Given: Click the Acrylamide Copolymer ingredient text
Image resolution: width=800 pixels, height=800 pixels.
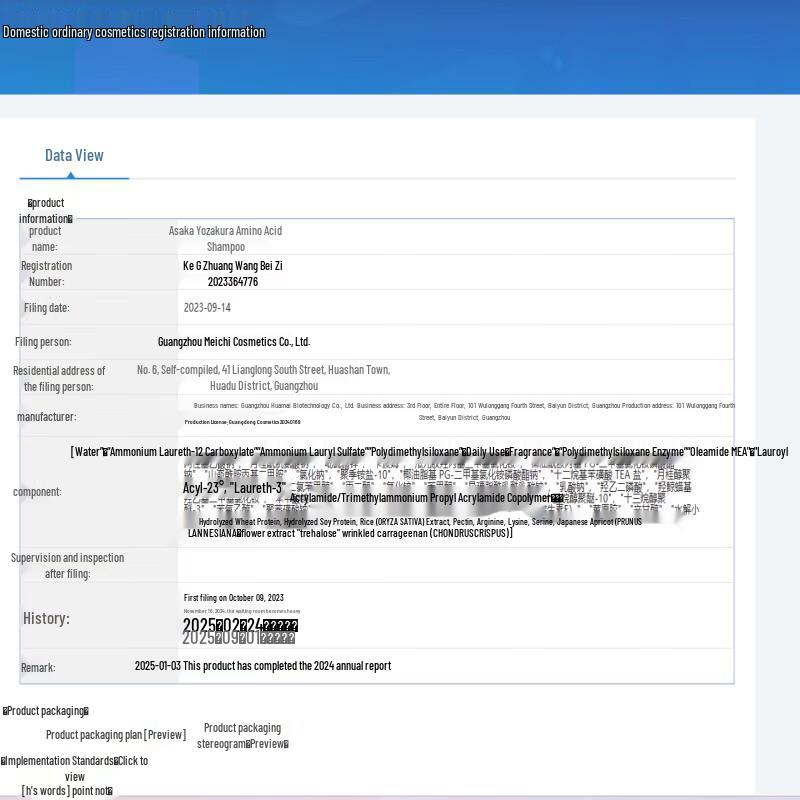Looking at the screenshot, I should [420, 498].
